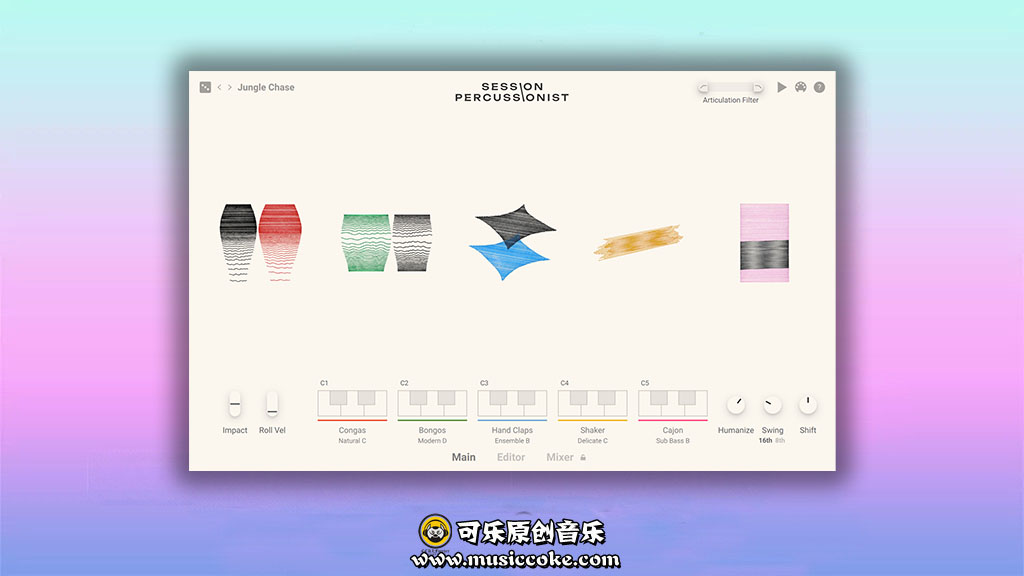Select the red conga drum illustration

[x=280, y=242]
